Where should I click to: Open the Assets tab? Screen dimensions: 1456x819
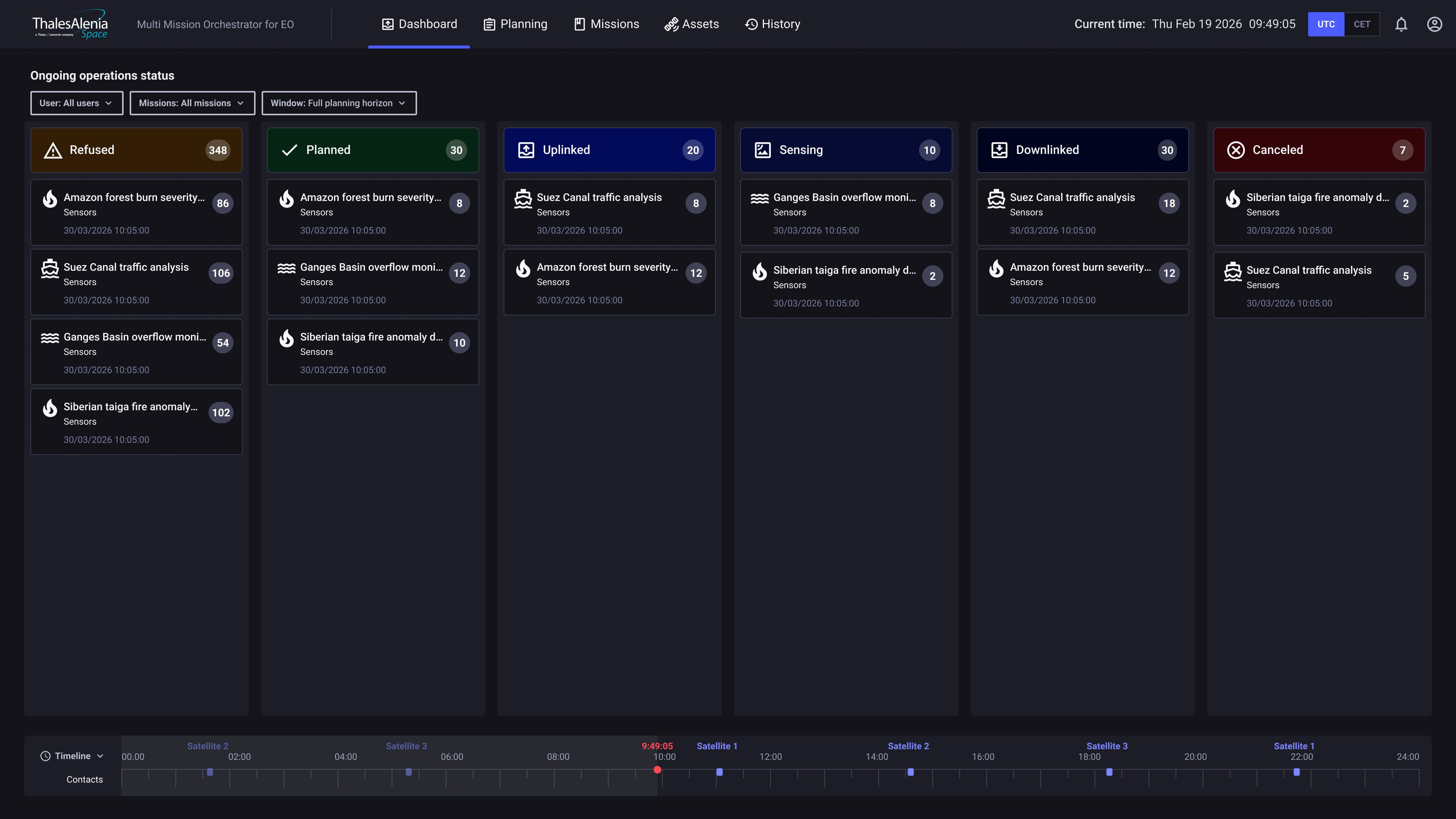coord(692,24)
